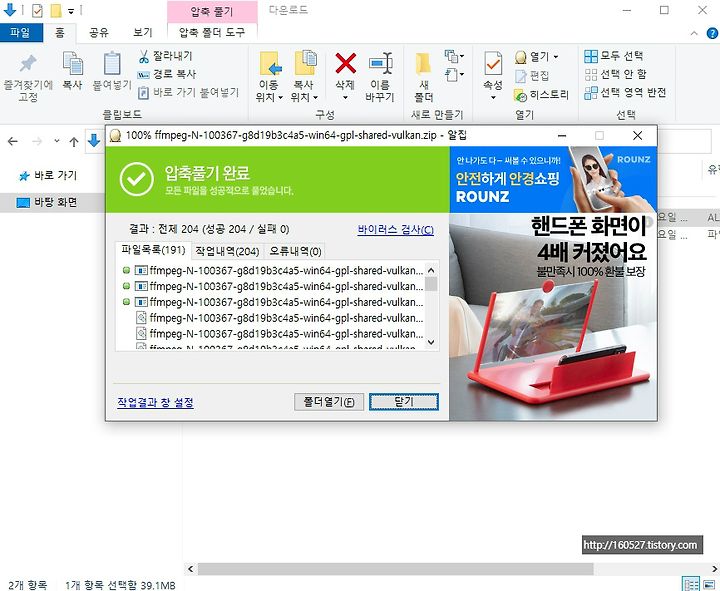Viewport: 720px width, 591px height.
Task: Click Invert selection (선택 영역 반전)
Action: tap(625, 92)
